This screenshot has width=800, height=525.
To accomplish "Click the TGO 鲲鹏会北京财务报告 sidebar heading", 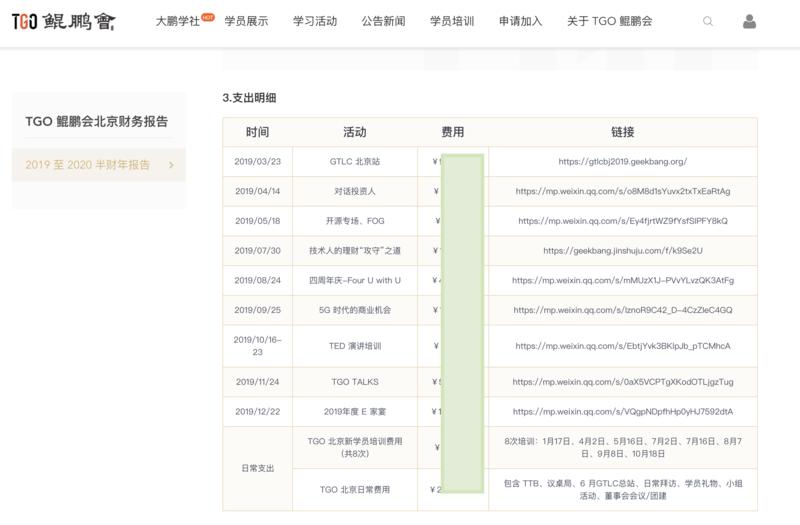I will click(x=96, y=121).
